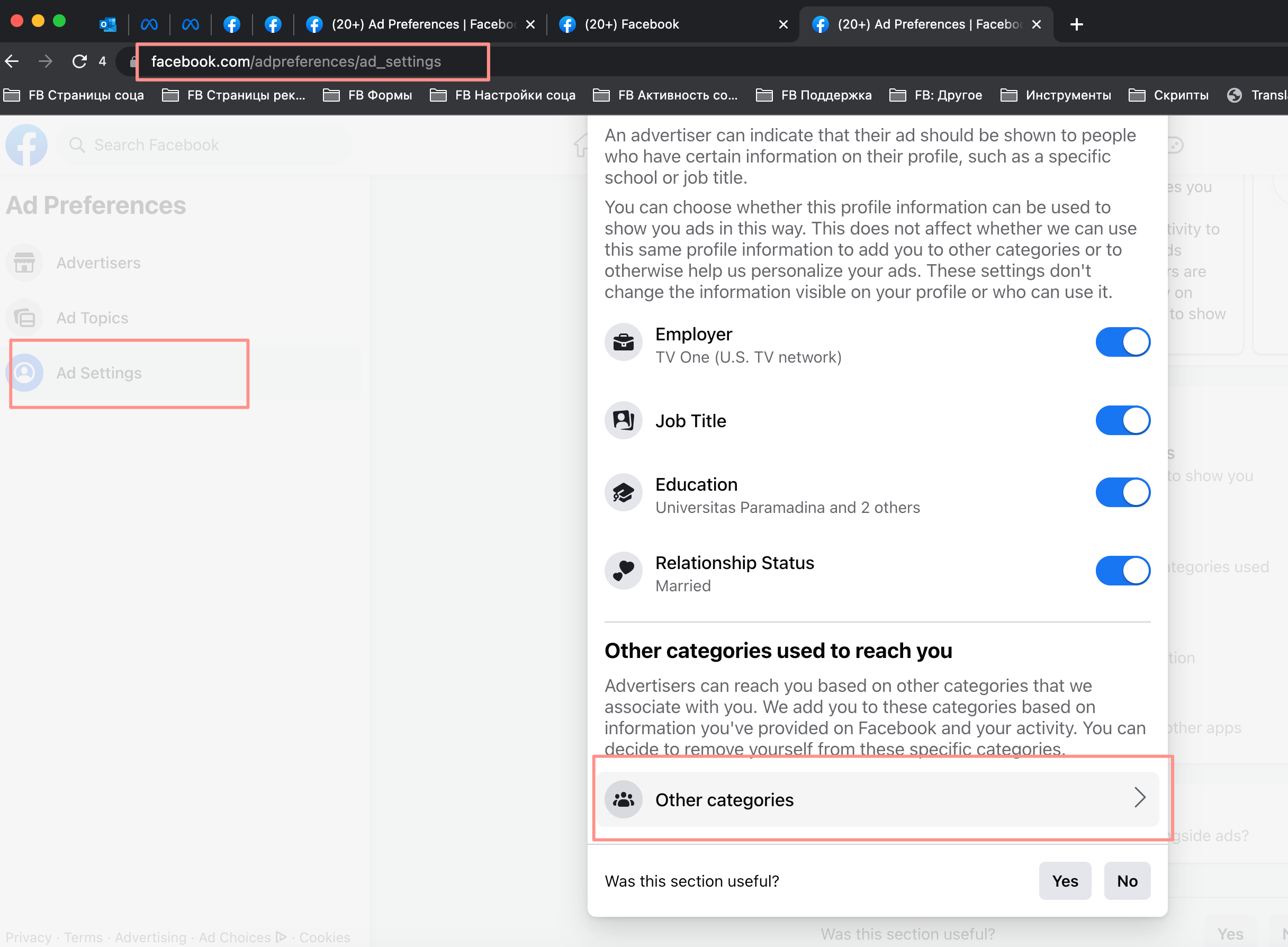
Task: Toggle the Job Title ad switch
Action: pos(1122,420)
